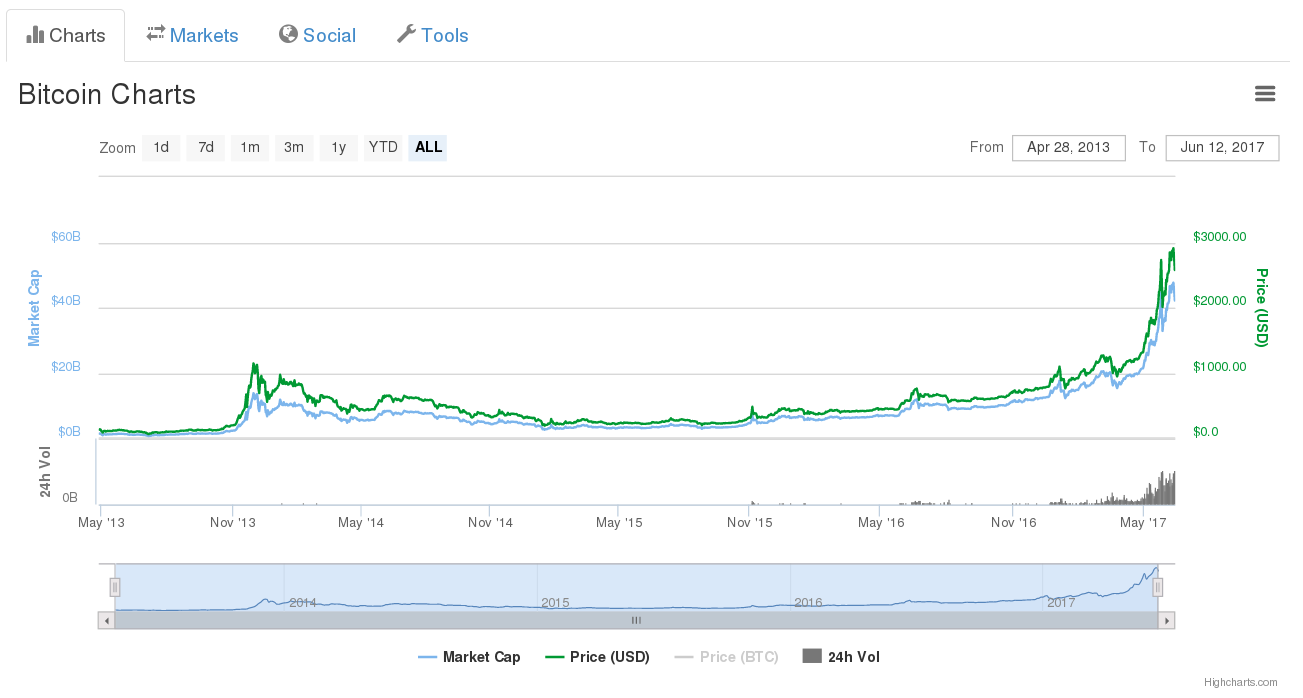Switch to the Markets tab

pos(193,36)
